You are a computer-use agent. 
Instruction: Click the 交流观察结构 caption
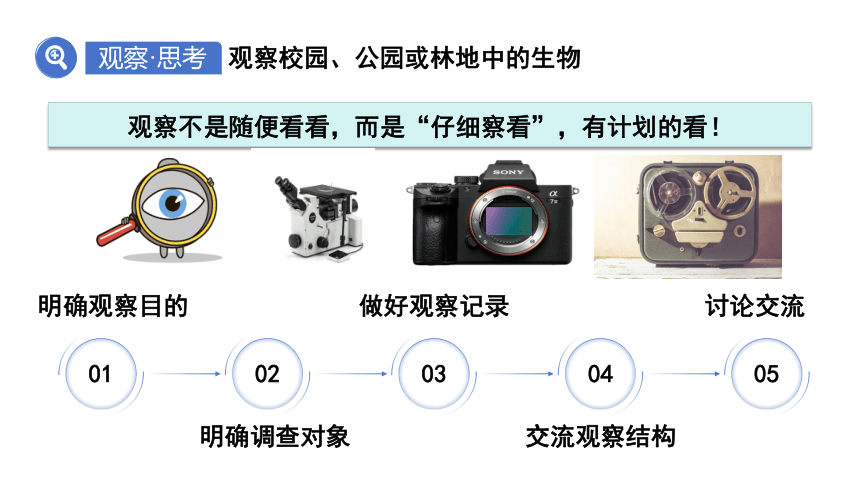click(601, 437)
